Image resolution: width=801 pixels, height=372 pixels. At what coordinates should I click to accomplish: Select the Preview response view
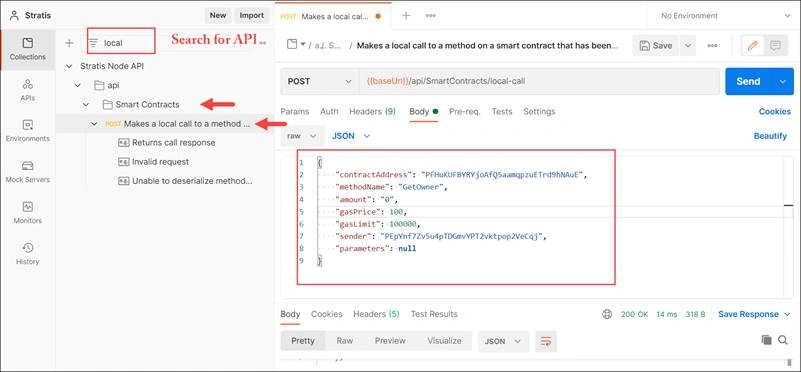tap(390, 341)
